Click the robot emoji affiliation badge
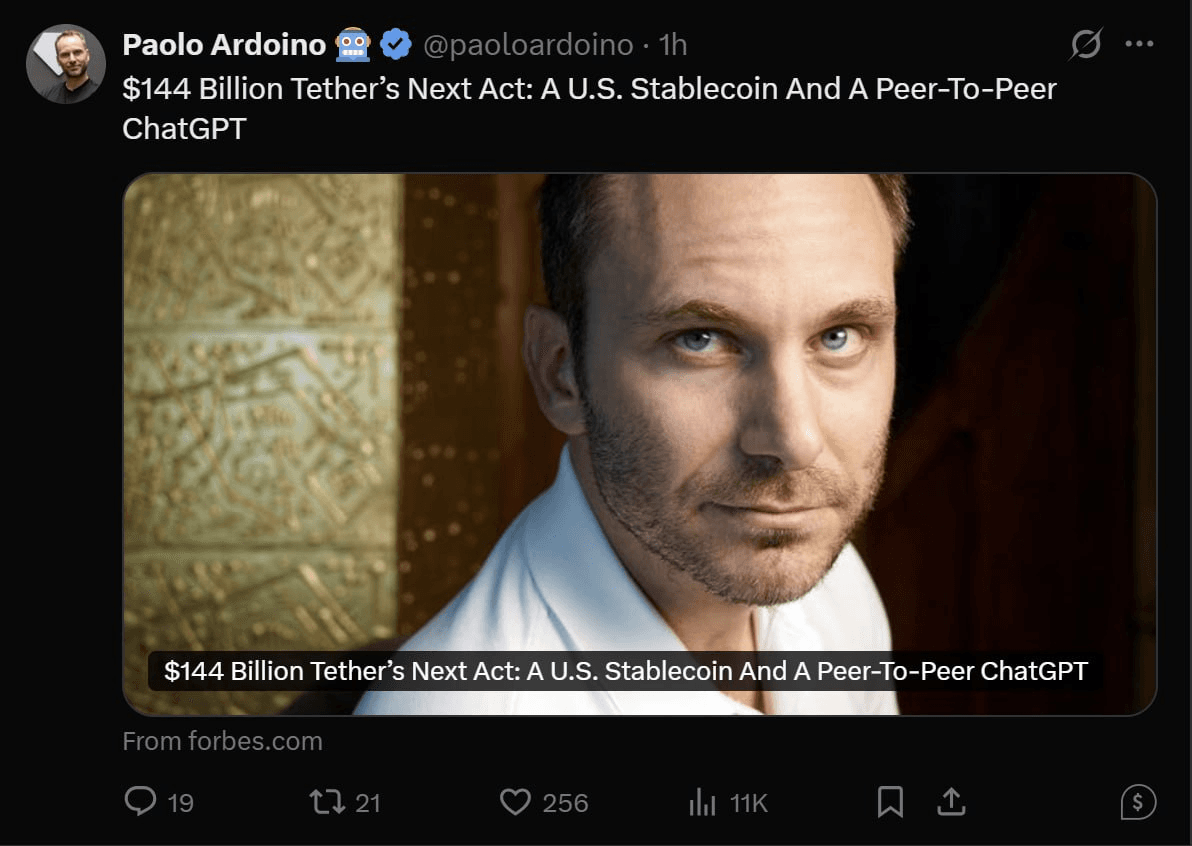This screenshot has height=846, width=1192. [x=353, y=45]
